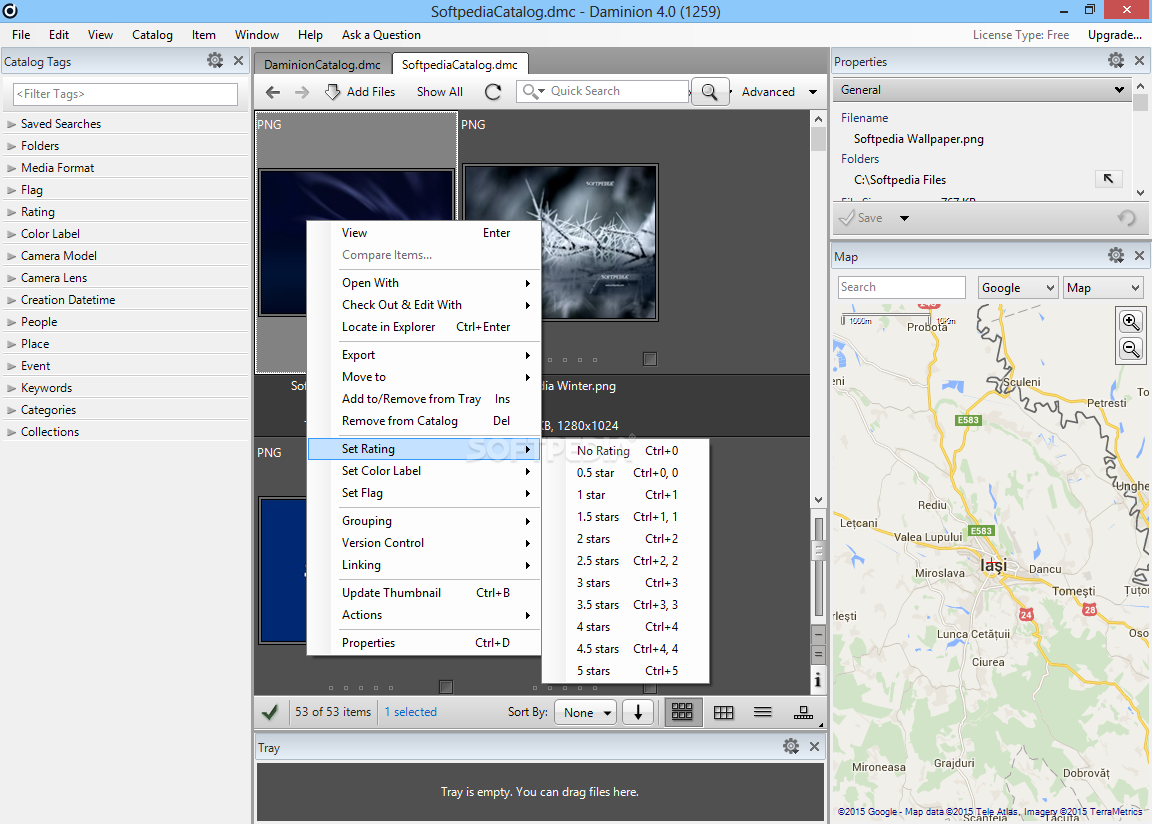The image size is (1152, 824).
Task: Expand Camera Model tag
Action: point(11,256)
